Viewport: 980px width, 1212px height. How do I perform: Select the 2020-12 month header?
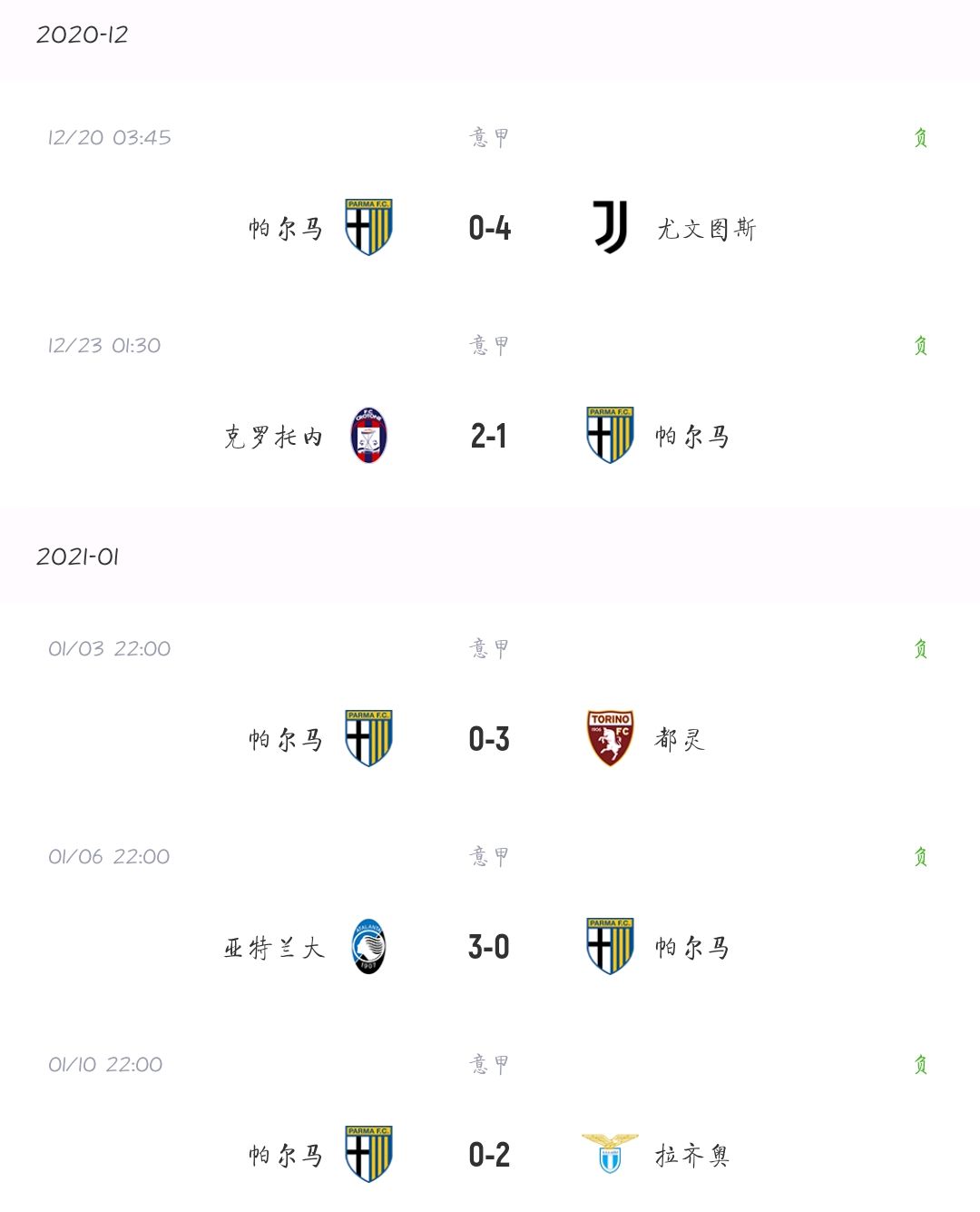[83, 34]
